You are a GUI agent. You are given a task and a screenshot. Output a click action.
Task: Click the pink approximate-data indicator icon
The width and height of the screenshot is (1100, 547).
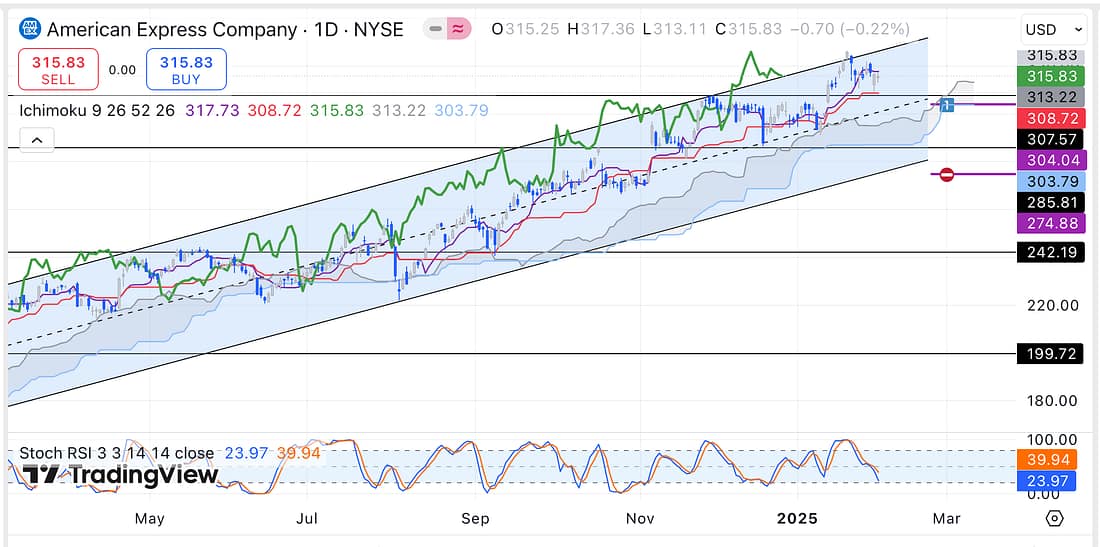[459, 29]
